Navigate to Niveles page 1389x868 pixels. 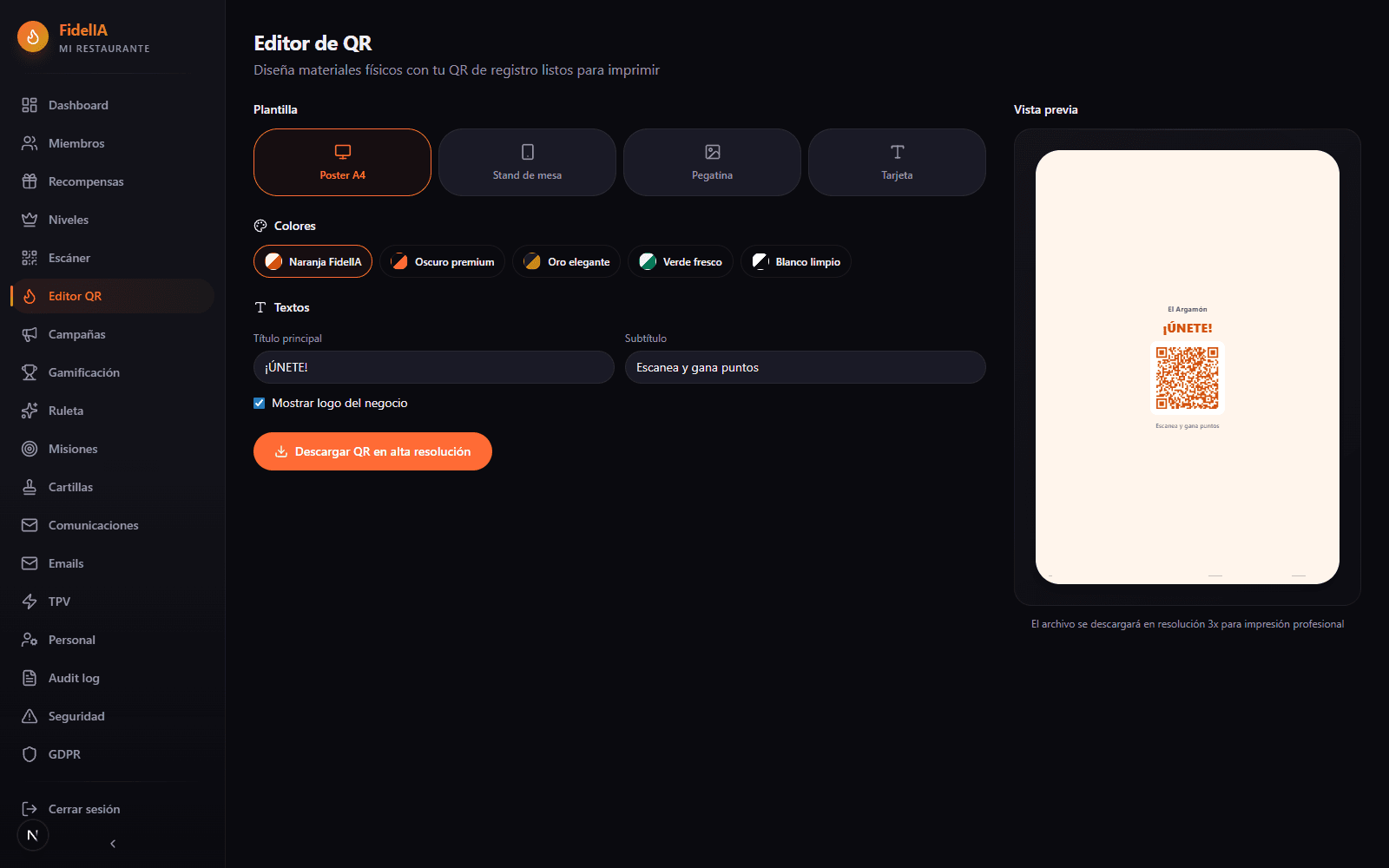tap(112, 220)
